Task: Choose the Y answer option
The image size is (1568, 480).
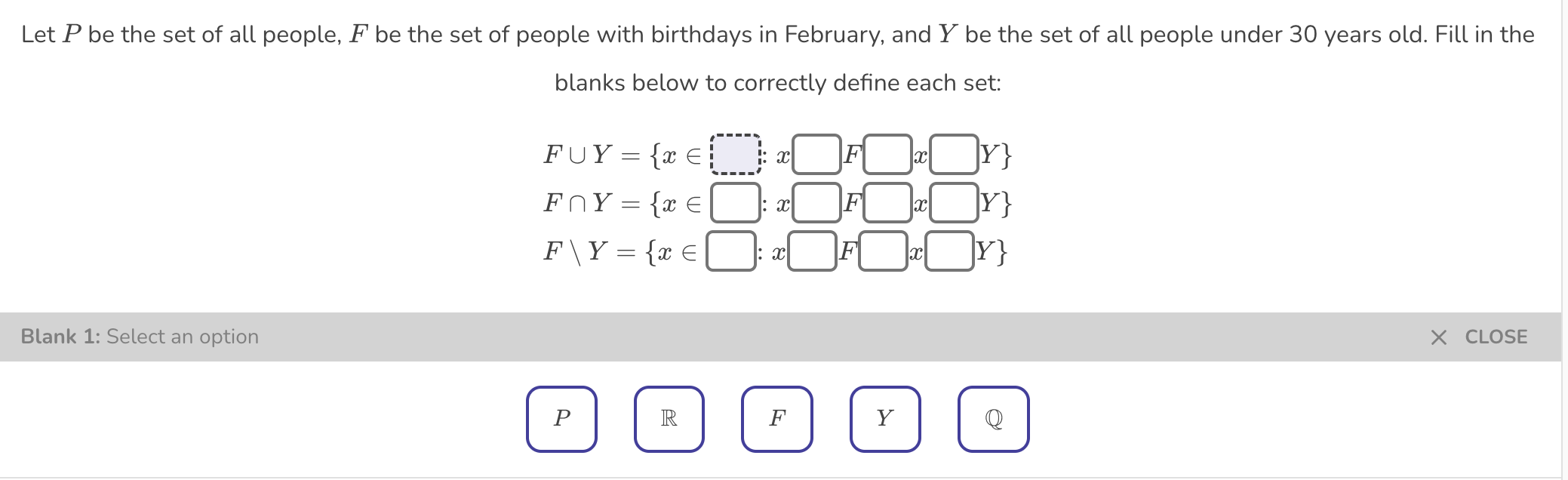Action: click(884, 418)
